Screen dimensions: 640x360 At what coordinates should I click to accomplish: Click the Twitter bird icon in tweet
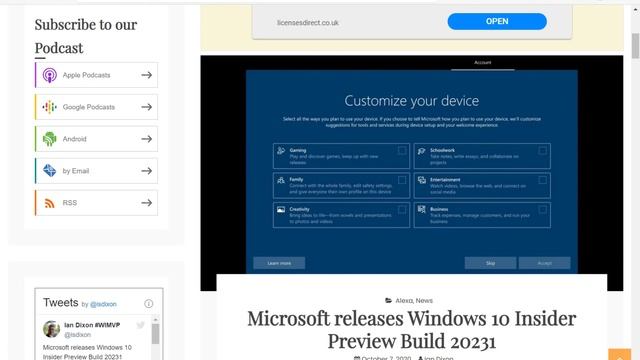140,325
